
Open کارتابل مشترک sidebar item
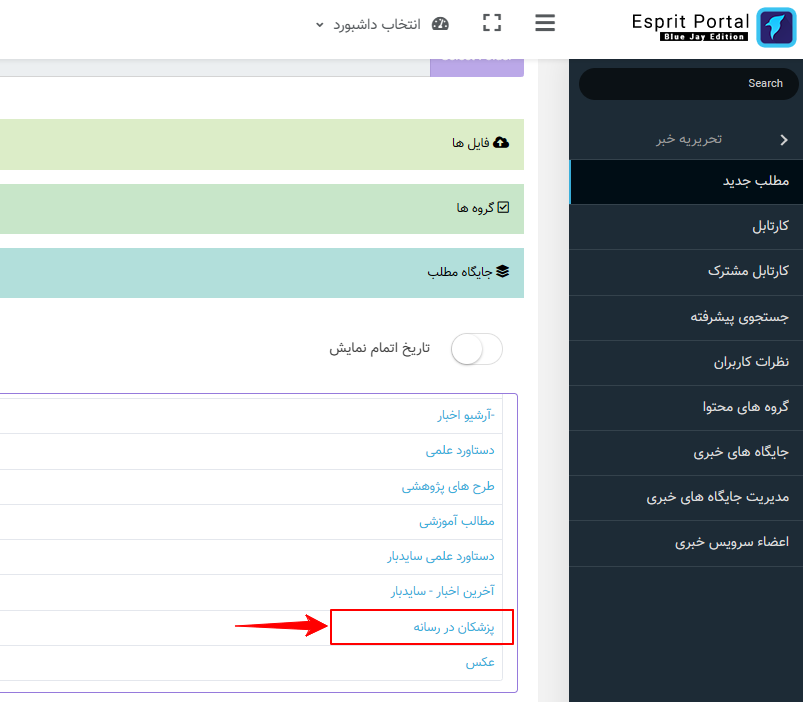pos(686,272)
